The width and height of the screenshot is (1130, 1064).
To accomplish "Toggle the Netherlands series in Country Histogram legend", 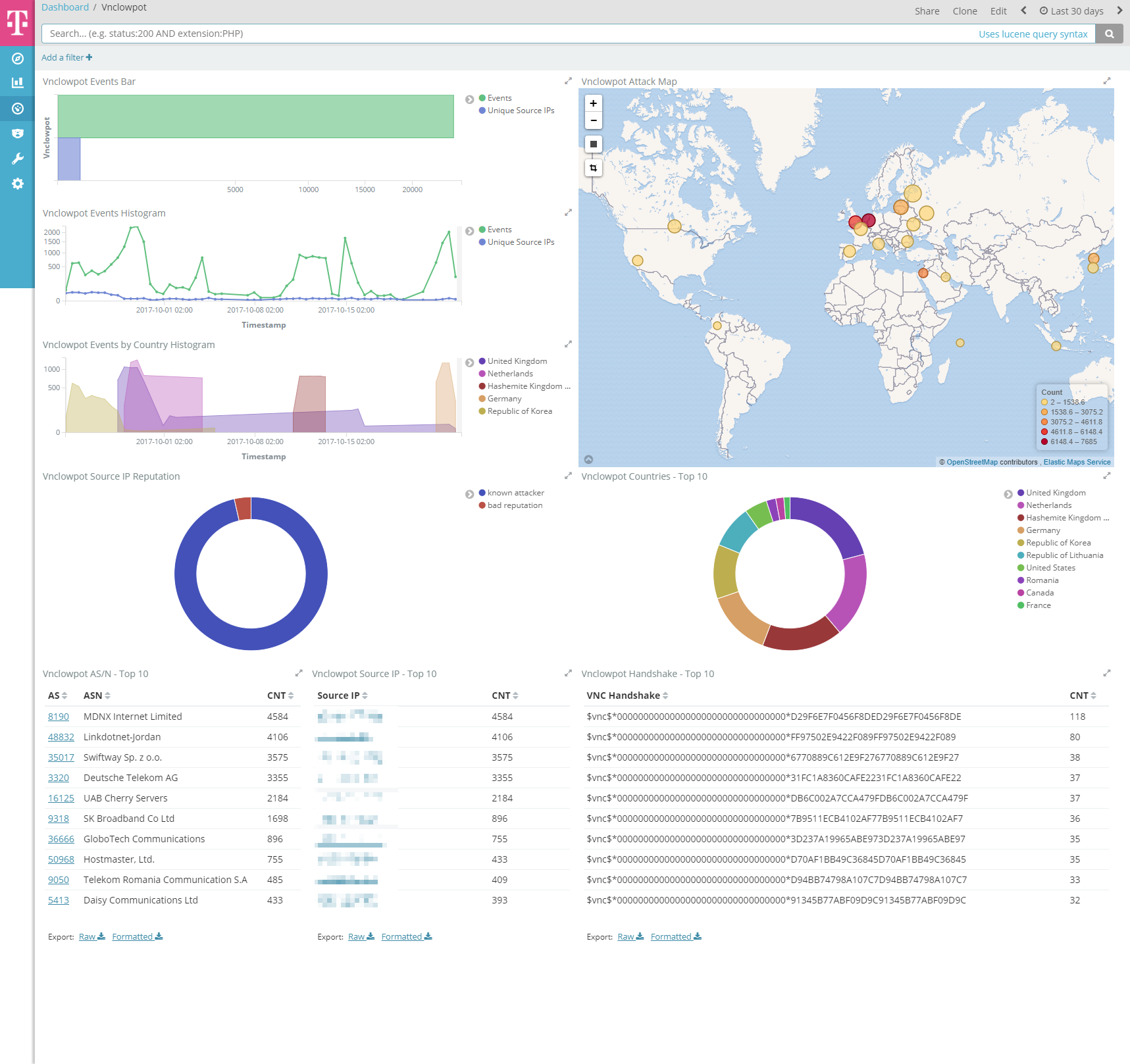I will tap(509, 374).
